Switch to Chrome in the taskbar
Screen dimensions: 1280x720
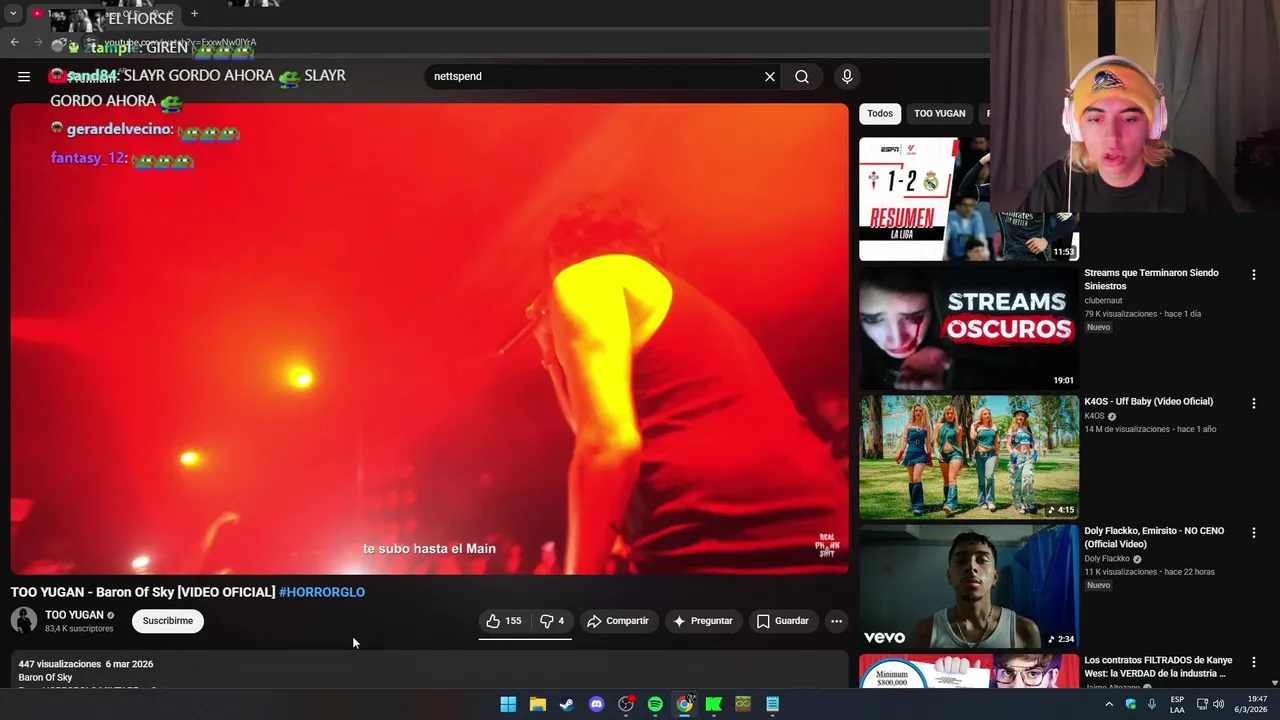click(x=684, y=704)
